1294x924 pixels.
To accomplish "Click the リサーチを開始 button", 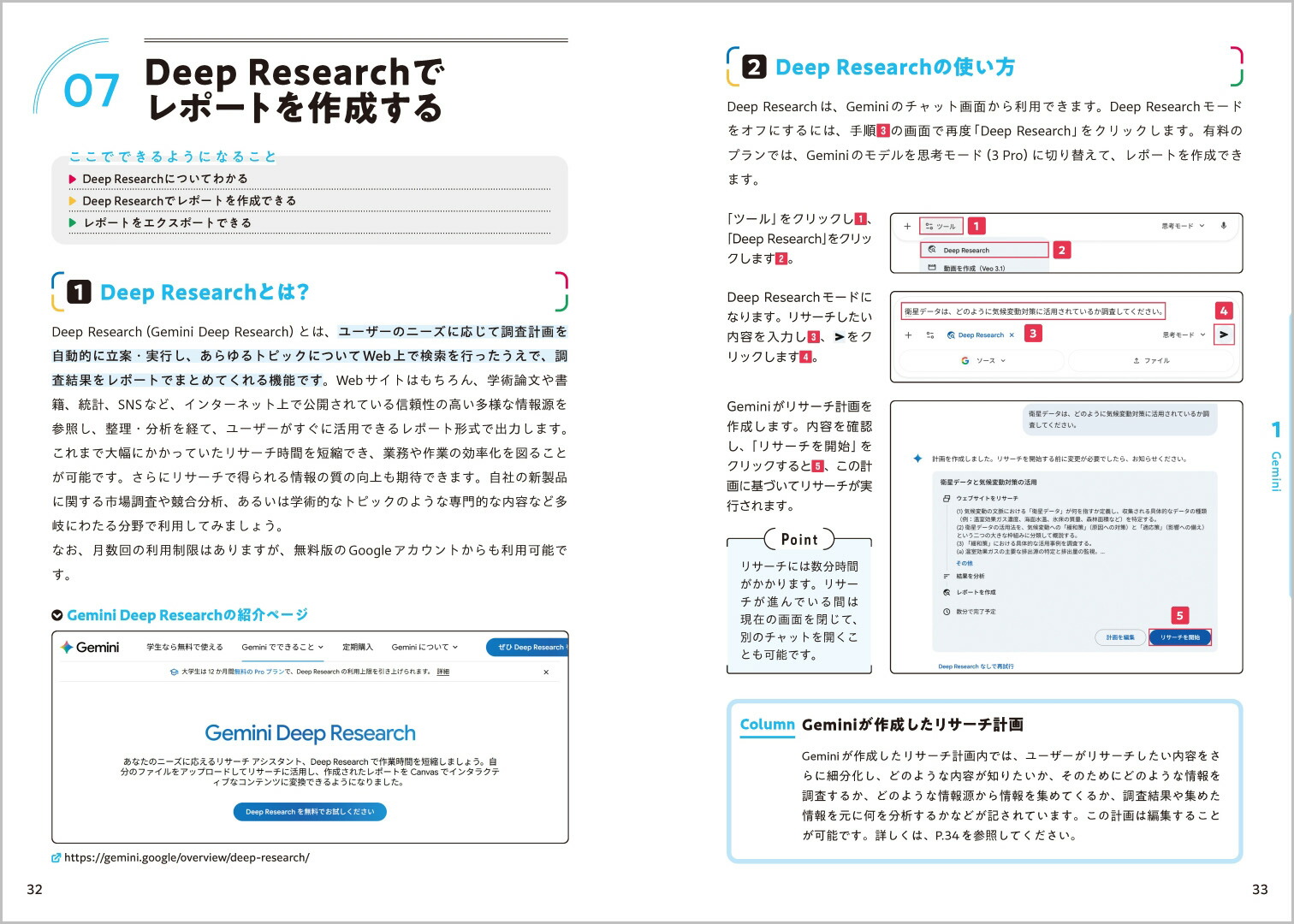I will point(1180,637).
